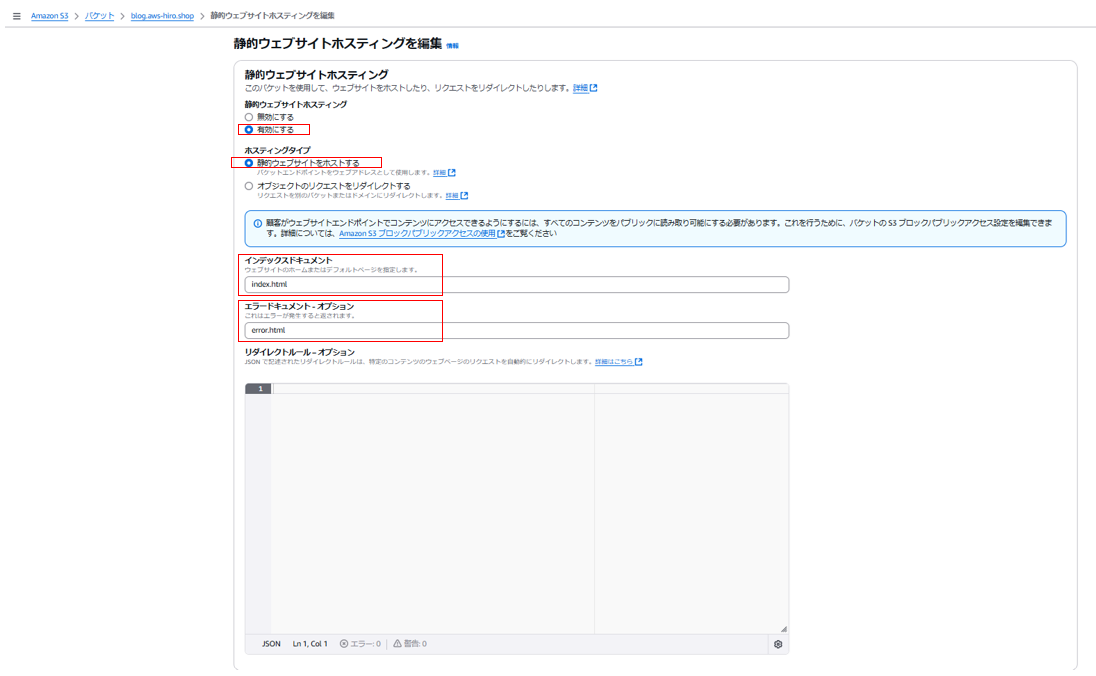Open 詳細 link under redirect requests option
1096x676 pixels.
[456, 196]
